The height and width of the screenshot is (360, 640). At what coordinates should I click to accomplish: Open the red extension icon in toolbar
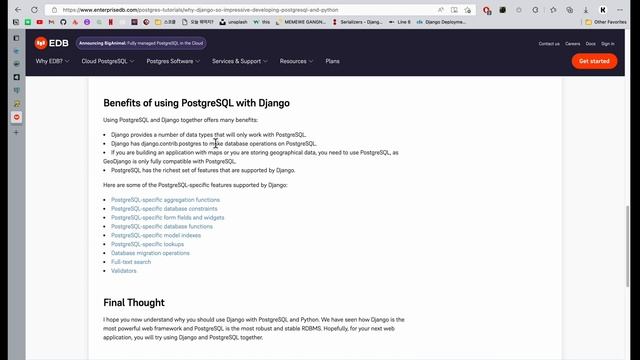point(487,10)
